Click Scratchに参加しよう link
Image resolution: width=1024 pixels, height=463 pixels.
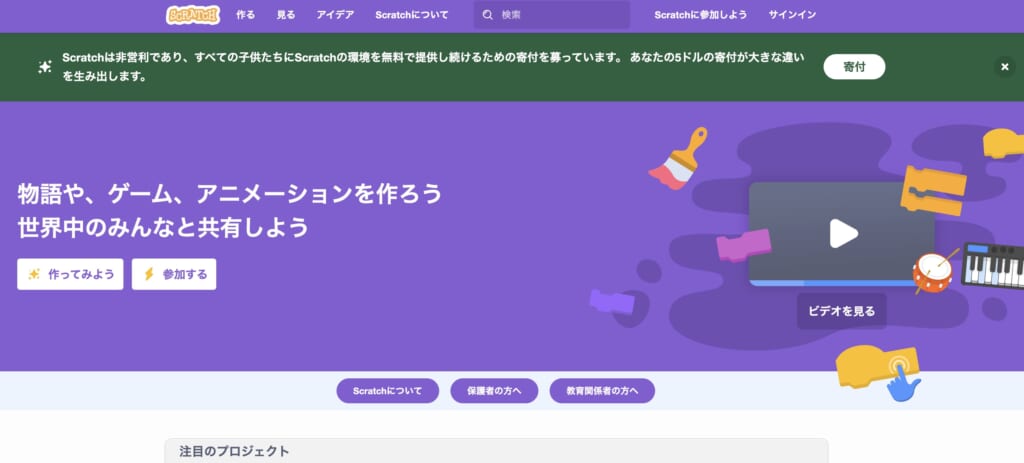tap(700, 15)
